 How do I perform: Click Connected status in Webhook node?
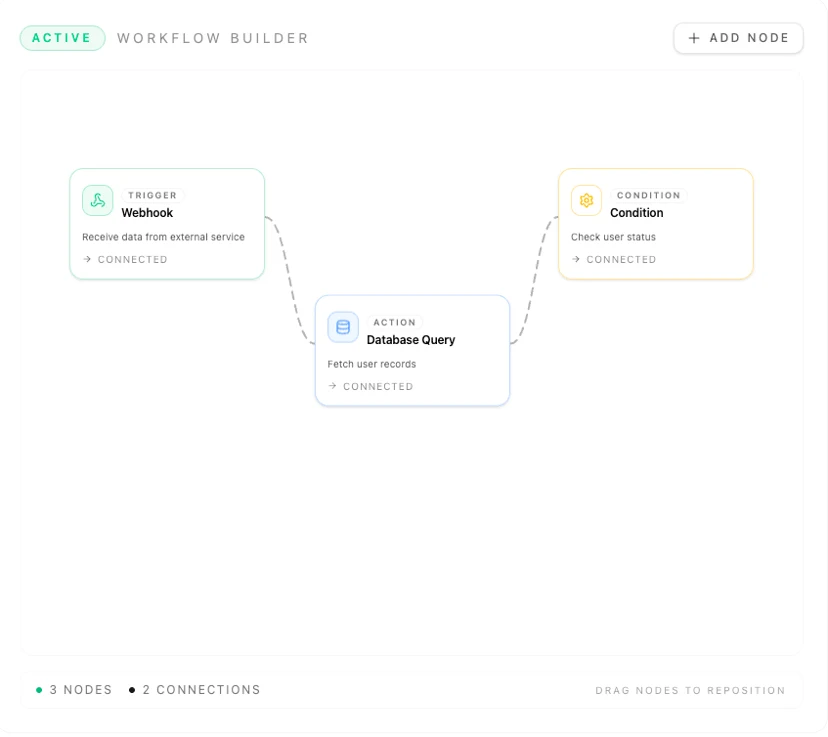point(133,260)
